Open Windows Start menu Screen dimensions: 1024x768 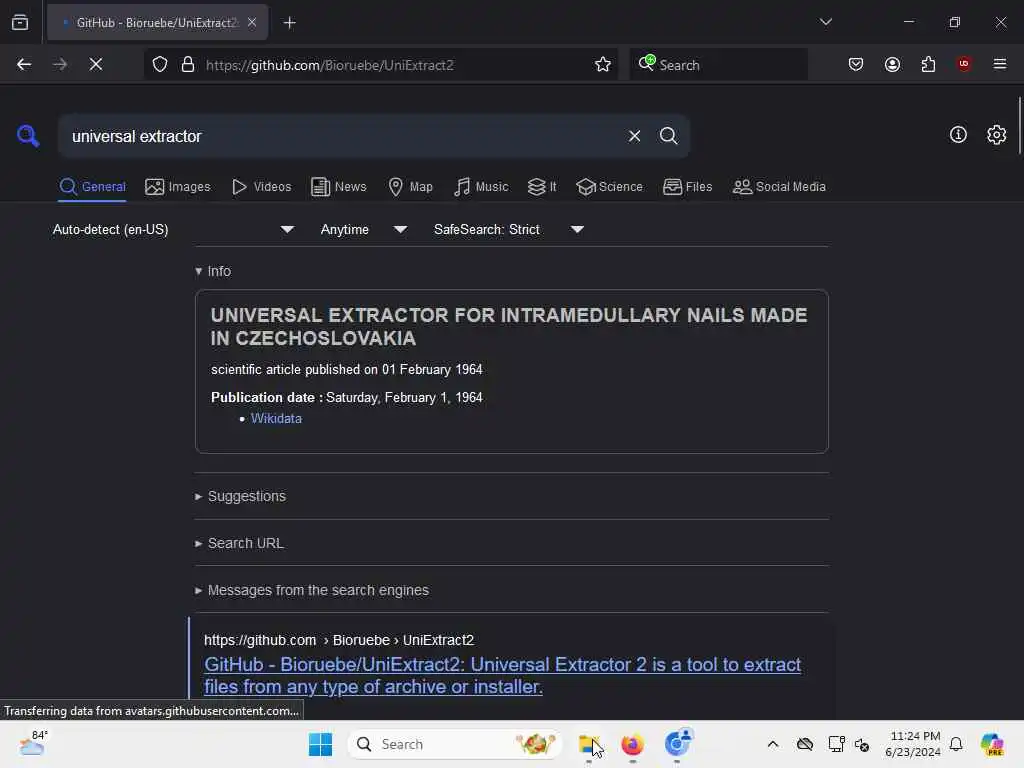(x=320, y=744)
